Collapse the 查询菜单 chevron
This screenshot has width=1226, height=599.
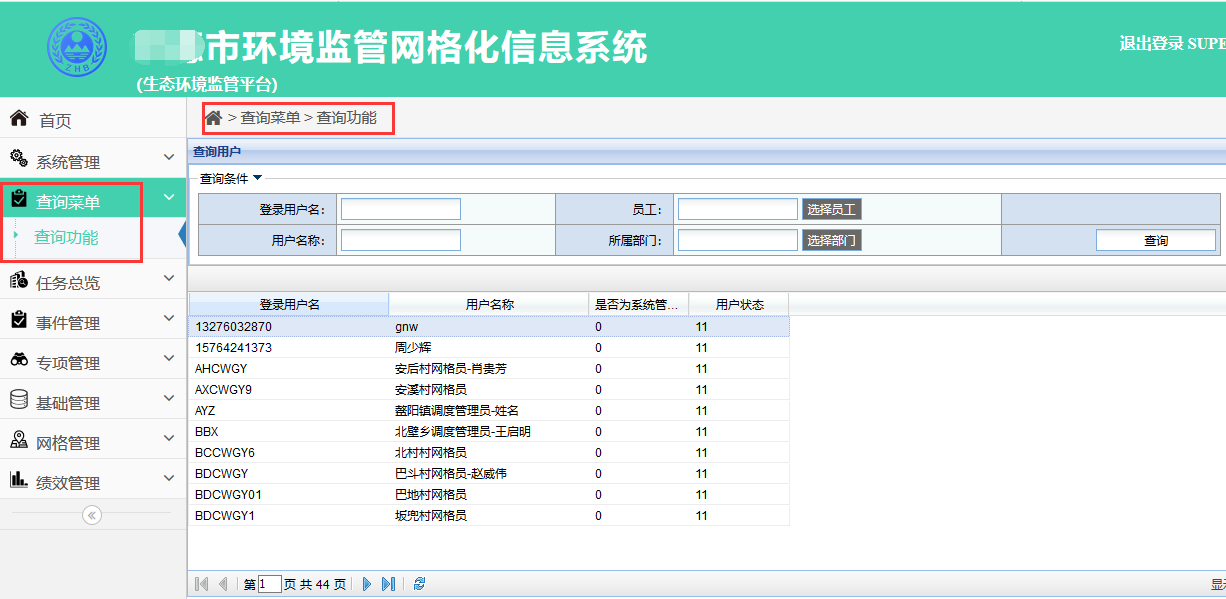pyautogui.click(x=168, y=197)
